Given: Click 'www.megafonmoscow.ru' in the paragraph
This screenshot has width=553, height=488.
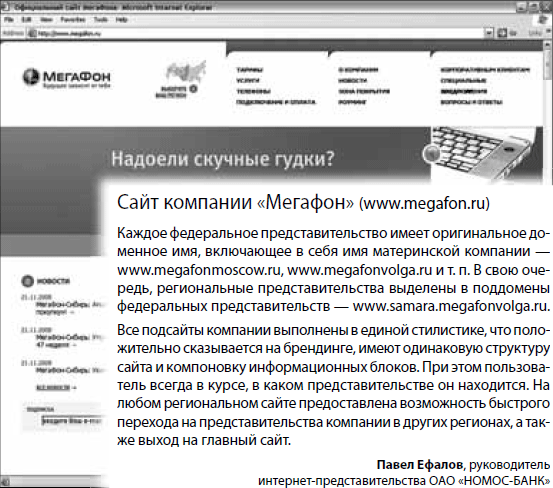Looking at the screenshot, I should click(x=199, y=270).
